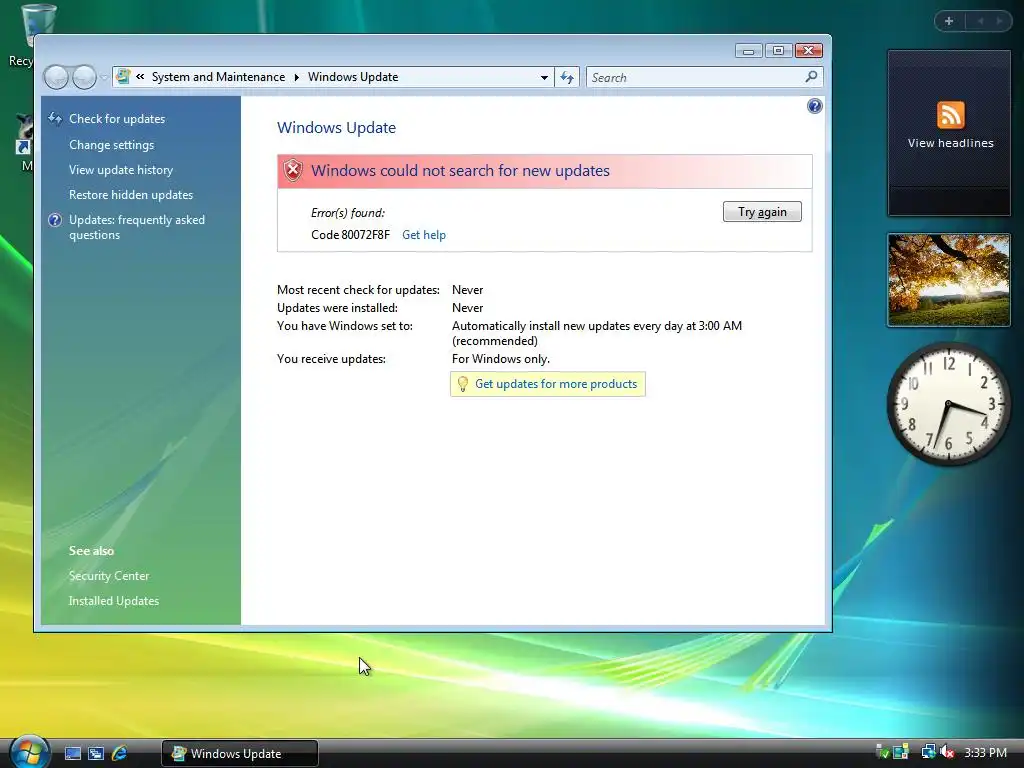Screen dimensions: 1024x768
Task: Expand the address bar double-chevron
Action: (140, 77)
